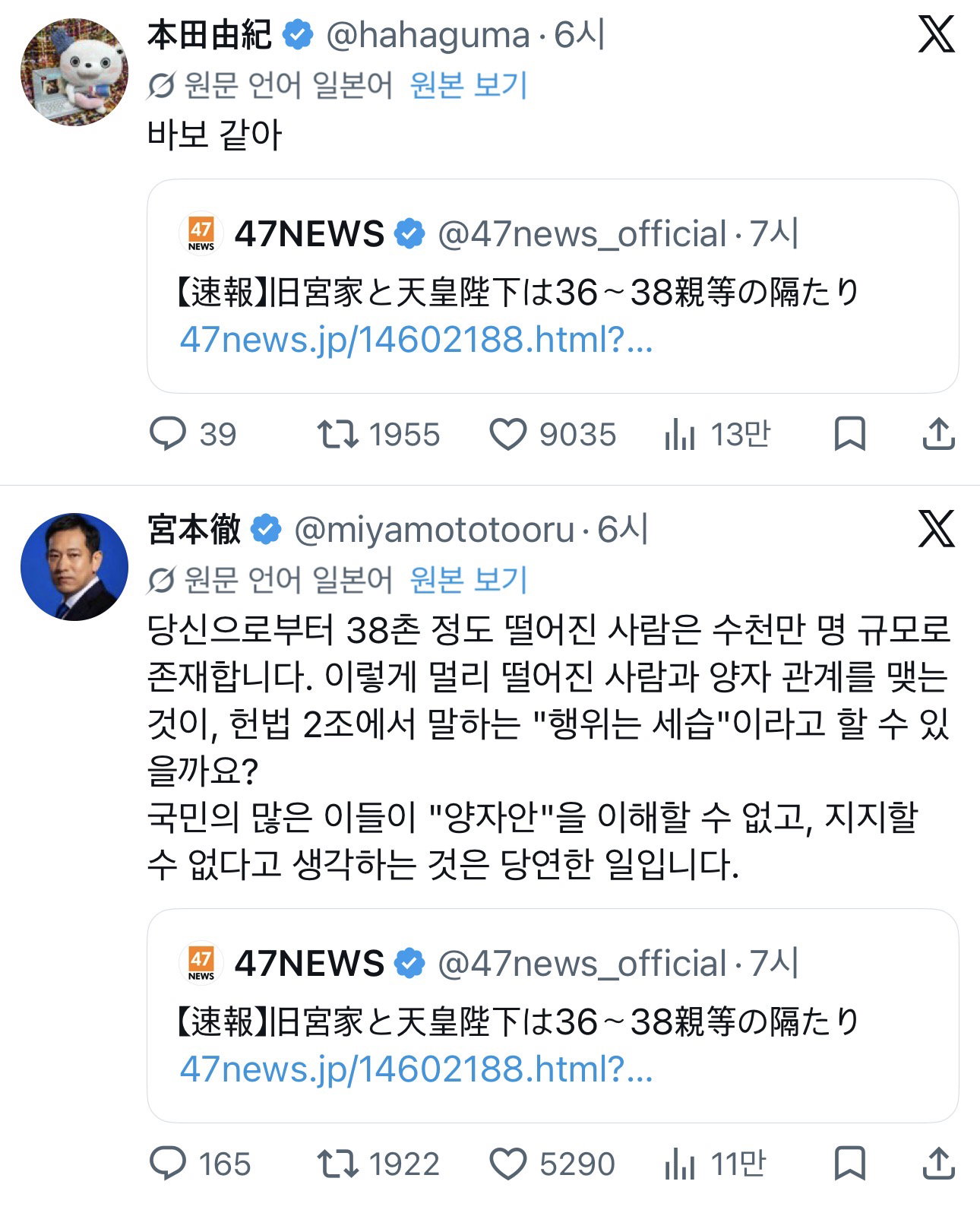
Task: Open replies with 165 comments
Action: [200, 1164]
